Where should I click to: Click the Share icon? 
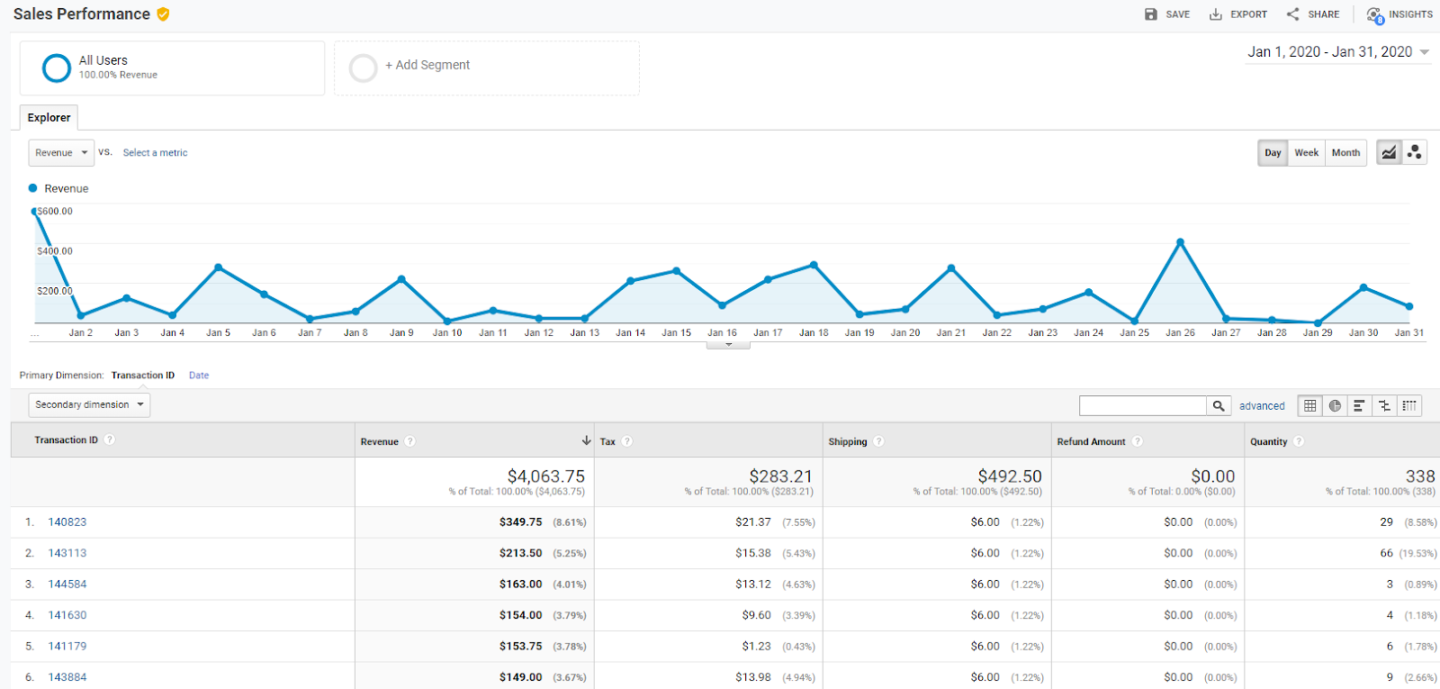tap(1293, 15)
